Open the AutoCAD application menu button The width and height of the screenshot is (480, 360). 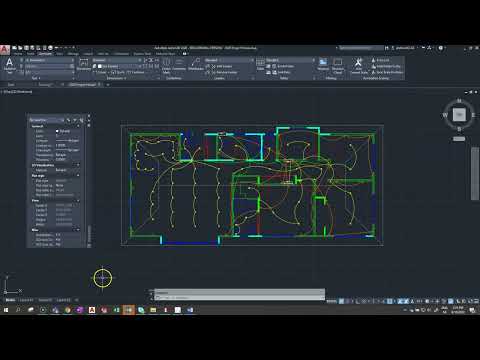point(5,50)
